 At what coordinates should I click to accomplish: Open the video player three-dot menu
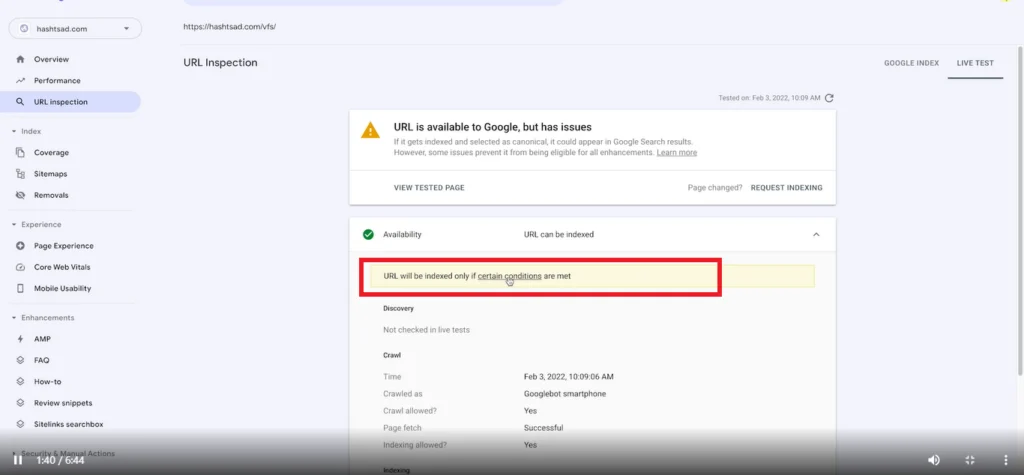point(1006,460)
